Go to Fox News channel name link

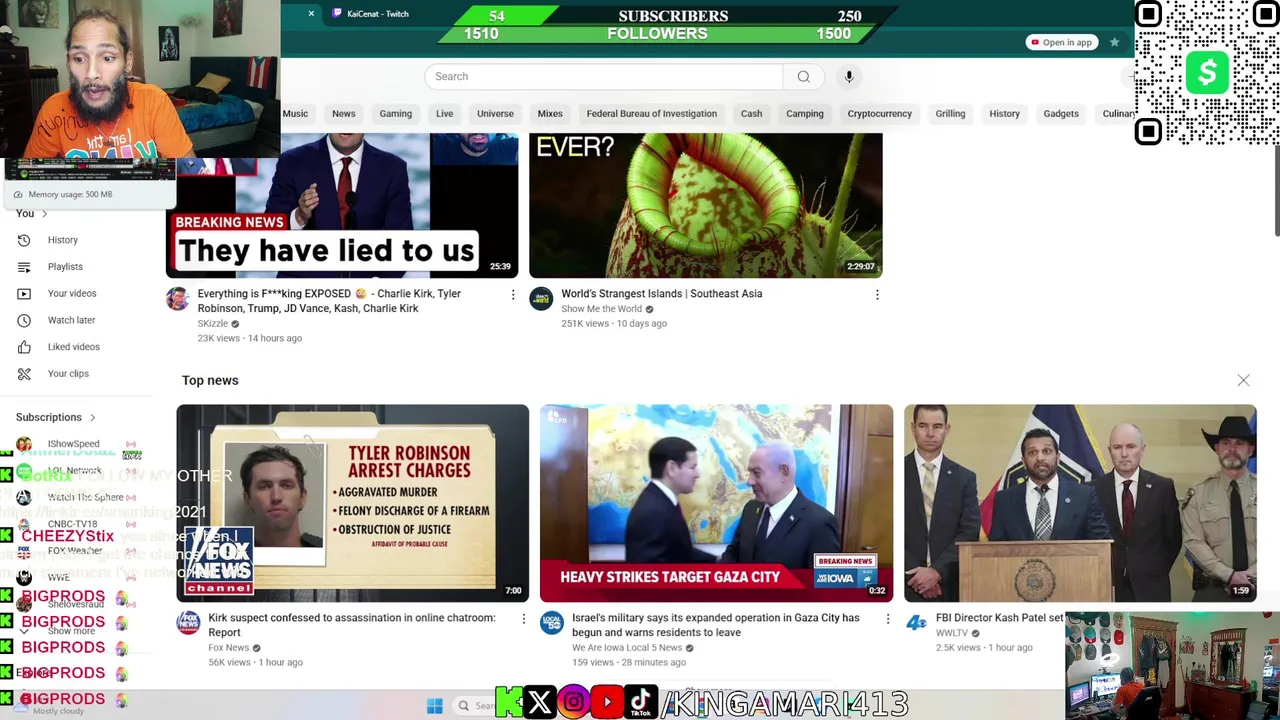[228, 648]
